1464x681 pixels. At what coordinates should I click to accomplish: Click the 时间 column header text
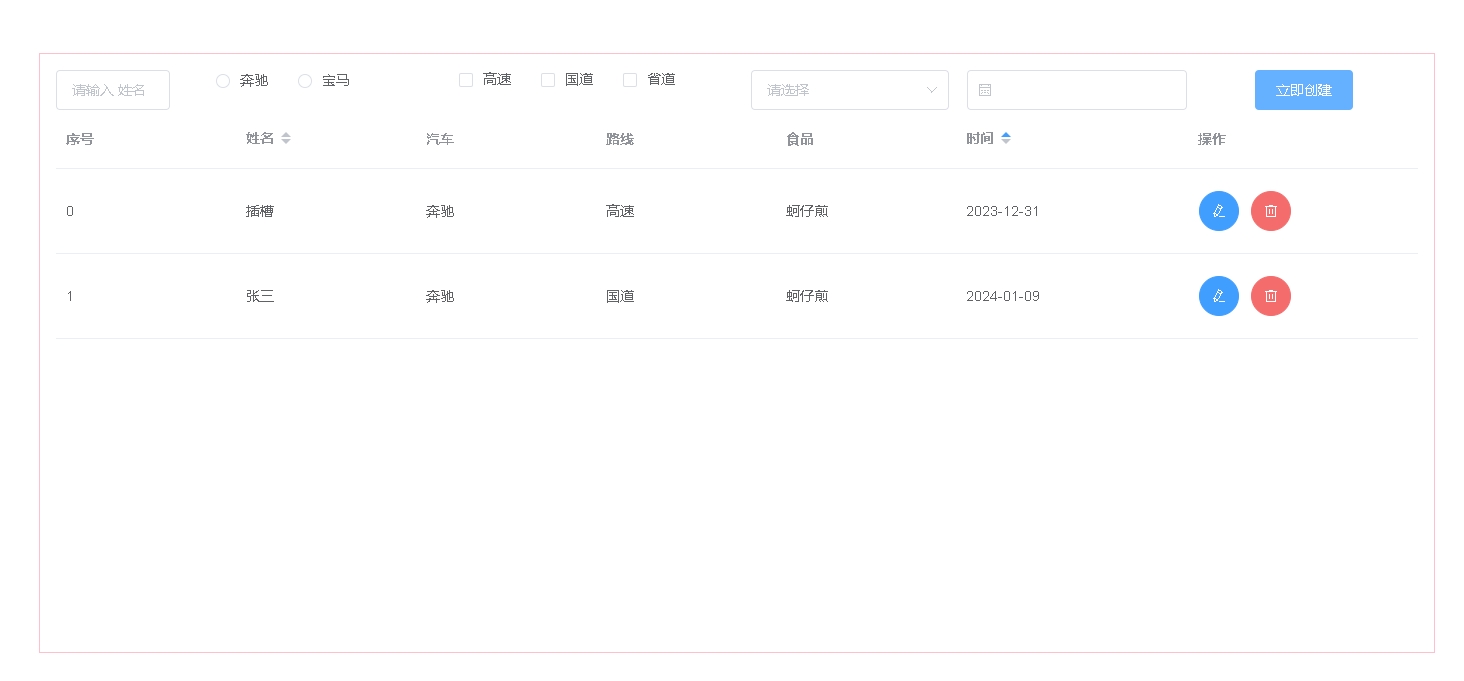[980, 139]
